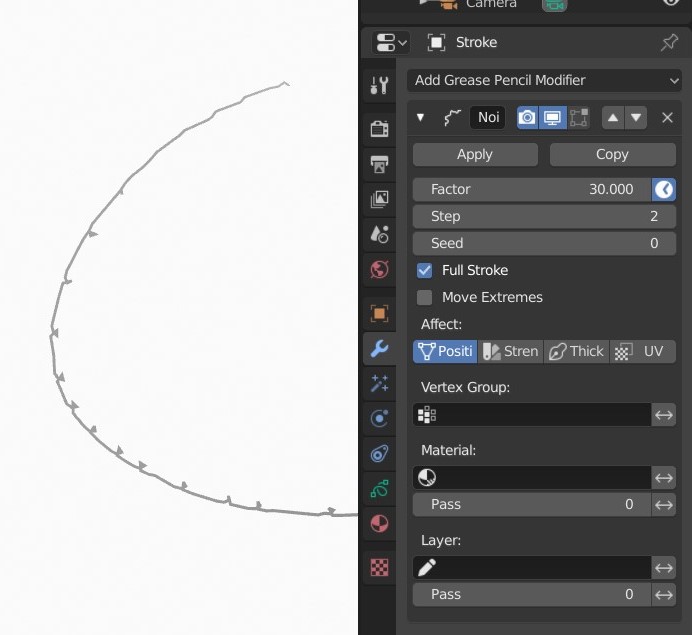Enable the Move Extremes checkbox
The image size is (692, 635).
click(425, 297)
